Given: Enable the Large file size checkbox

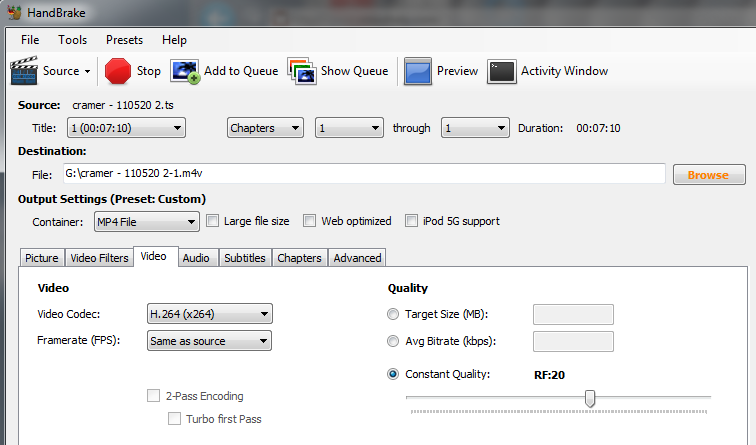Looking at the screenshot, I should pyautogui.click(x=212, y=221).
